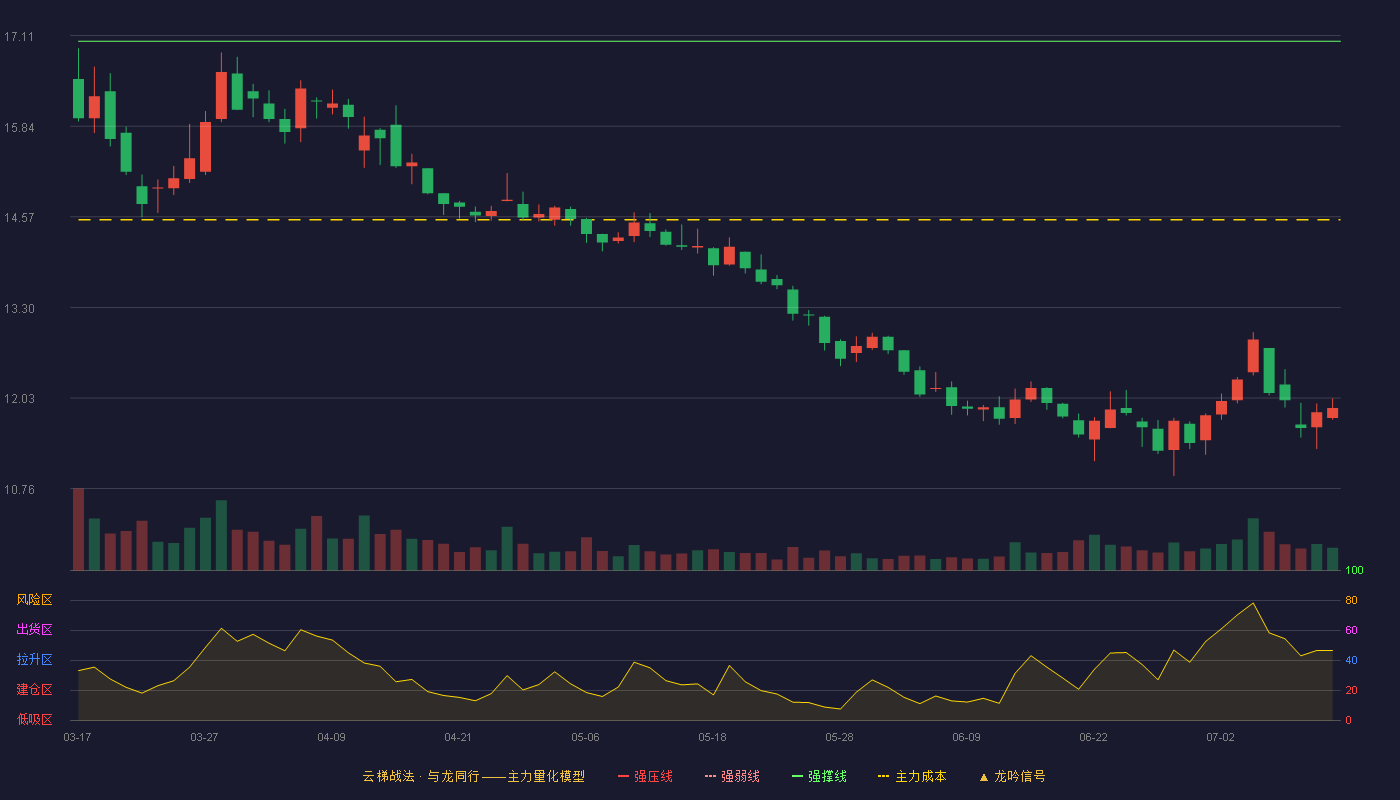This screenshot has height=800, width=1400.
Task: Toggle the 强压线 legend item
Action: (x=645, y=776)
